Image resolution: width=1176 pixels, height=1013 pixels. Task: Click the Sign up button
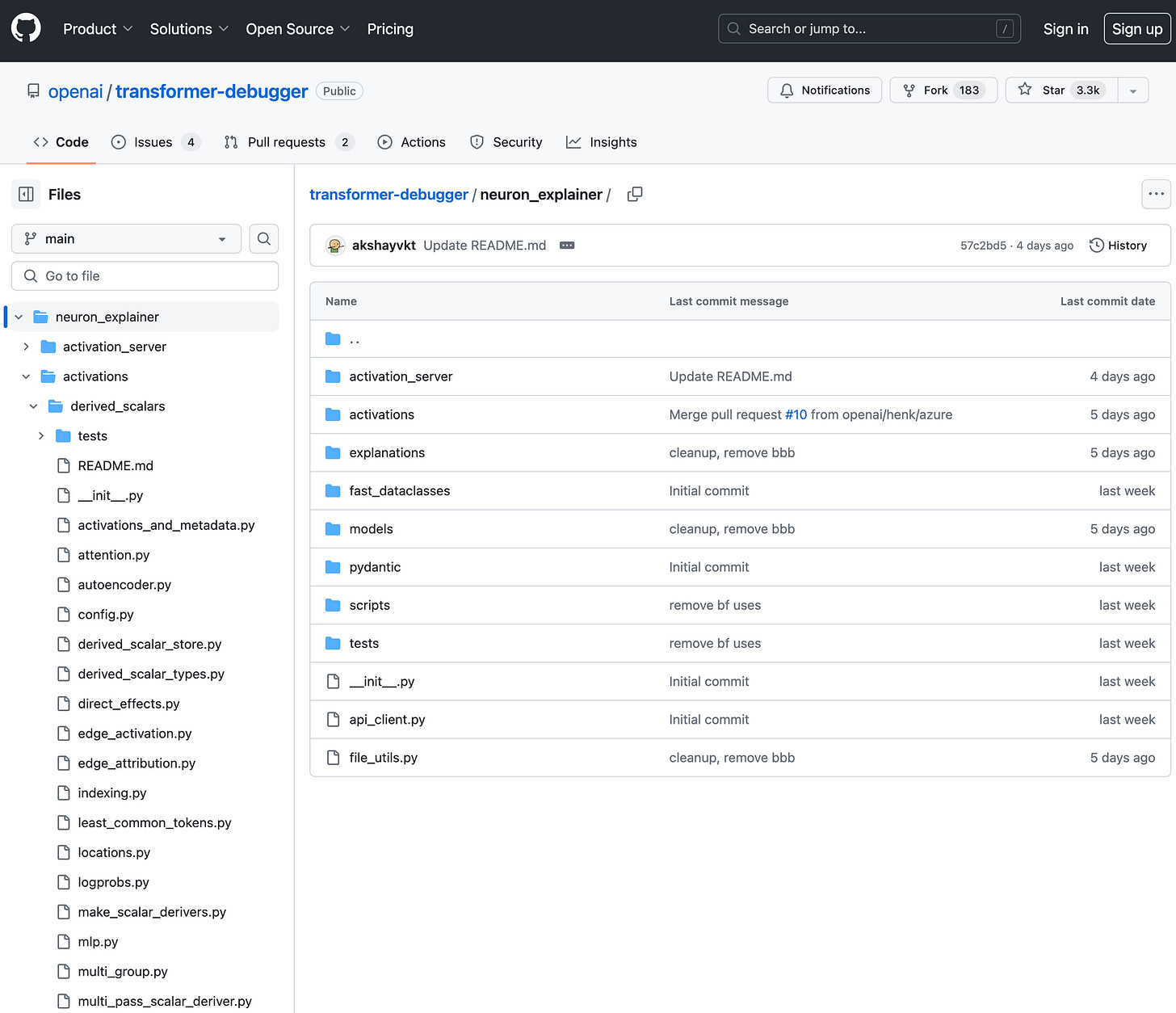pyautogui.click(x=1136, y=29)
